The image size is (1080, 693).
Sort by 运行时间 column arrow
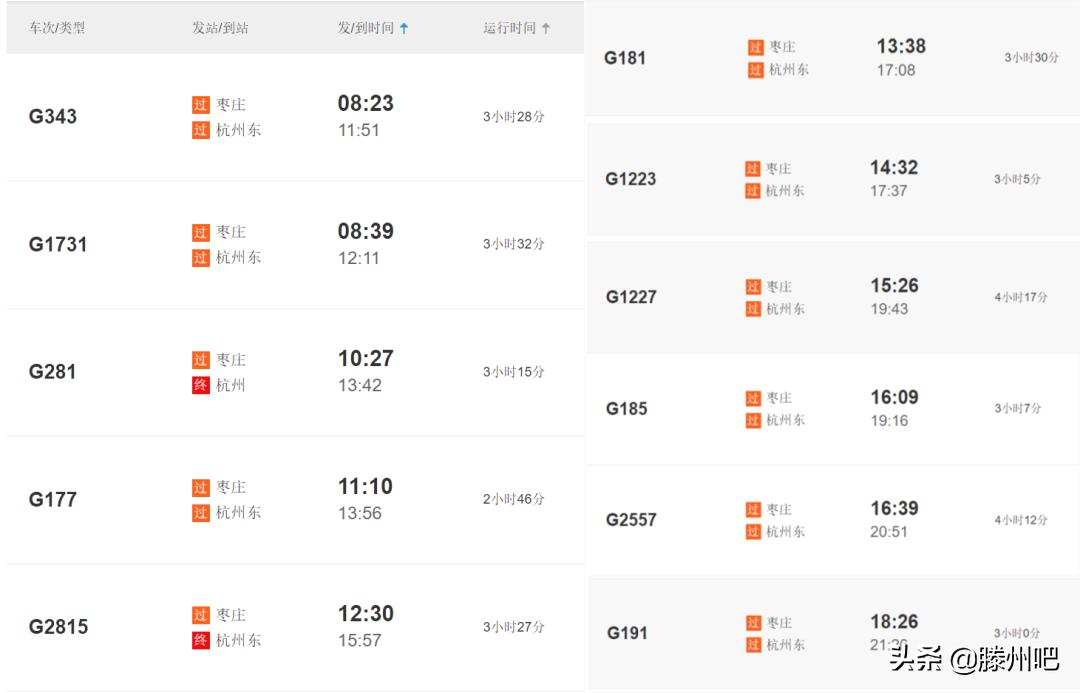point(545,28)
